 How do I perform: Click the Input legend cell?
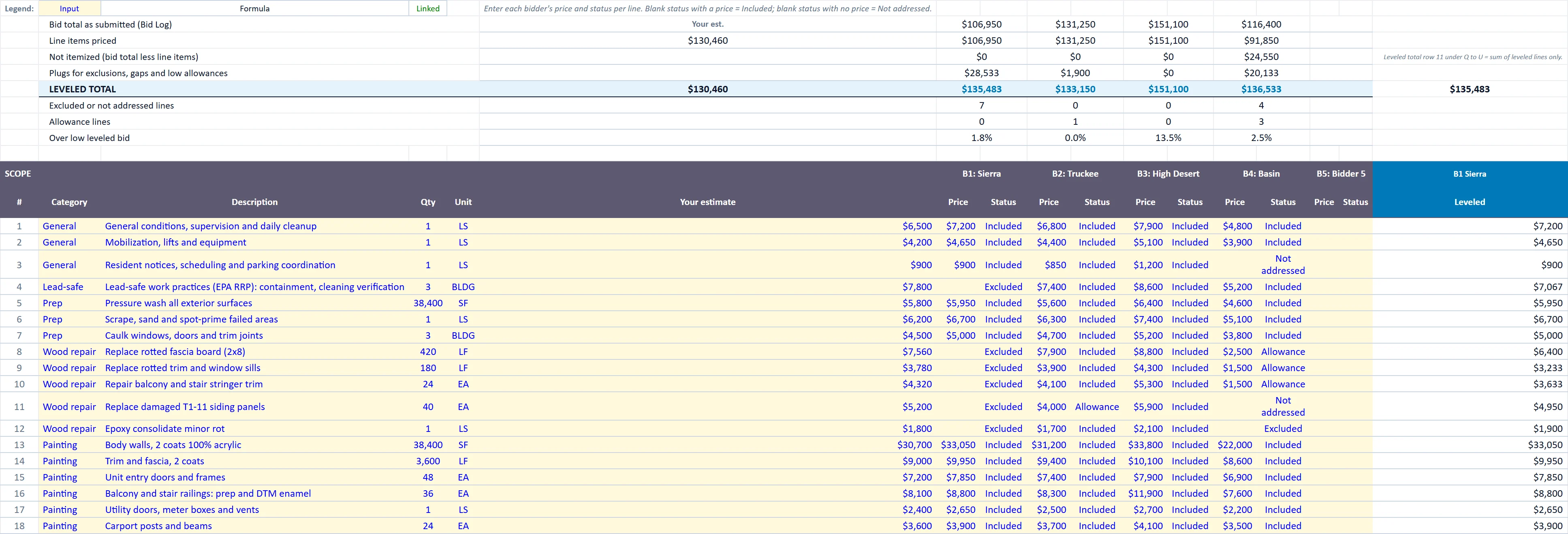pos(69,9)
